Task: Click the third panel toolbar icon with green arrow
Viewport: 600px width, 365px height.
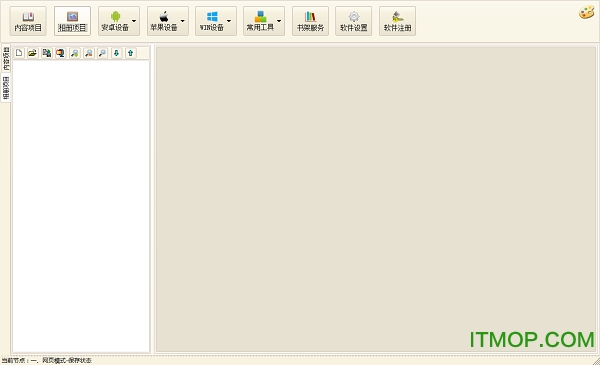Action: (x=47, y=53)
